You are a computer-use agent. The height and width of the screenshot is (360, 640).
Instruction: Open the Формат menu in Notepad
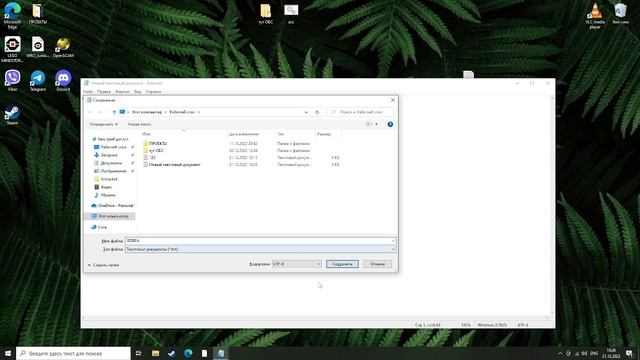pyautogui.click(x=122, y=92)
